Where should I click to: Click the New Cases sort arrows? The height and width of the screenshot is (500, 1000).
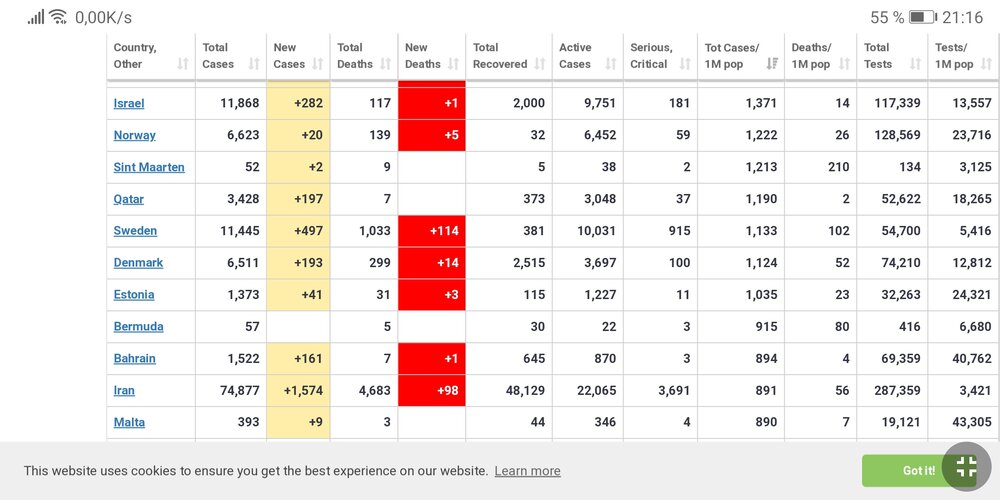click(318, 64)
